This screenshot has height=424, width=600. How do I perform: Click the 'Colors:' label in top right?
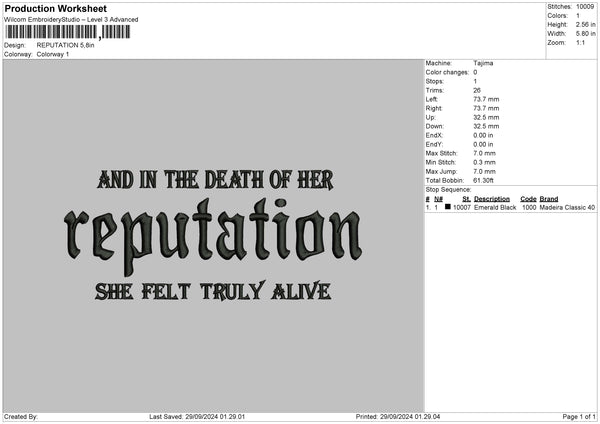(557, 16)
